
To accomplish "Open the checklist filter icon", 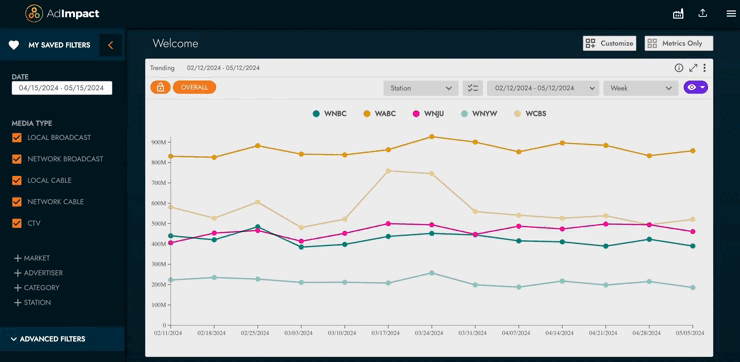I will click(473, 88).
